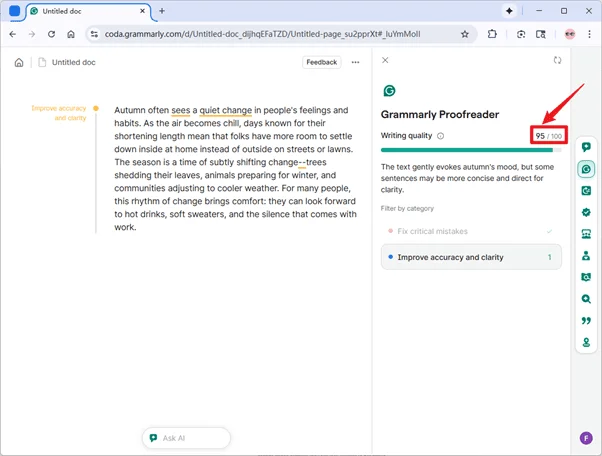Refresh the Proofreader analysis
The image size is (602, 456).
coord(557,60)
